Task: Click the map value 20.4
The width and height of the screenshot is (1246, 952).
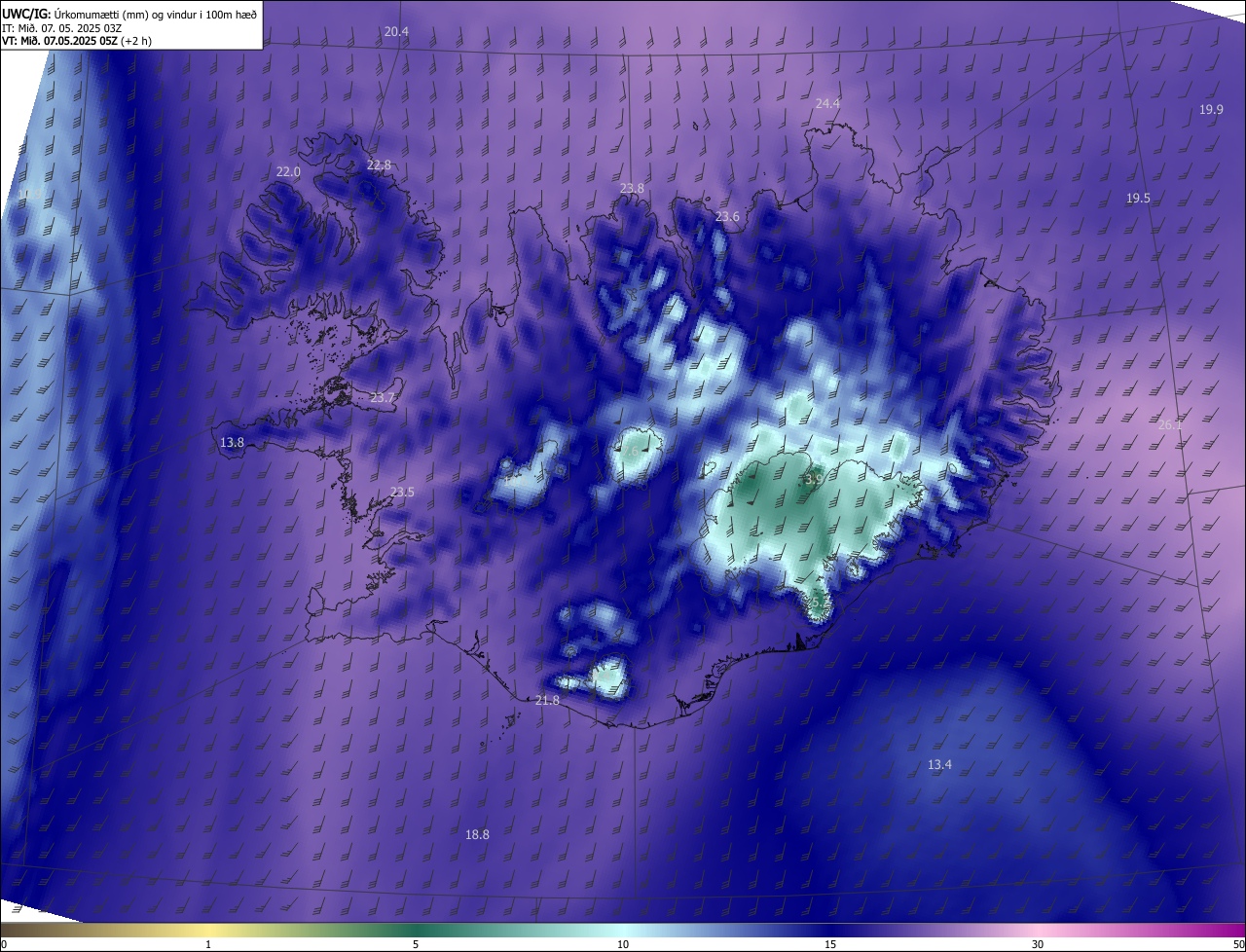Action: coord(396,32)
